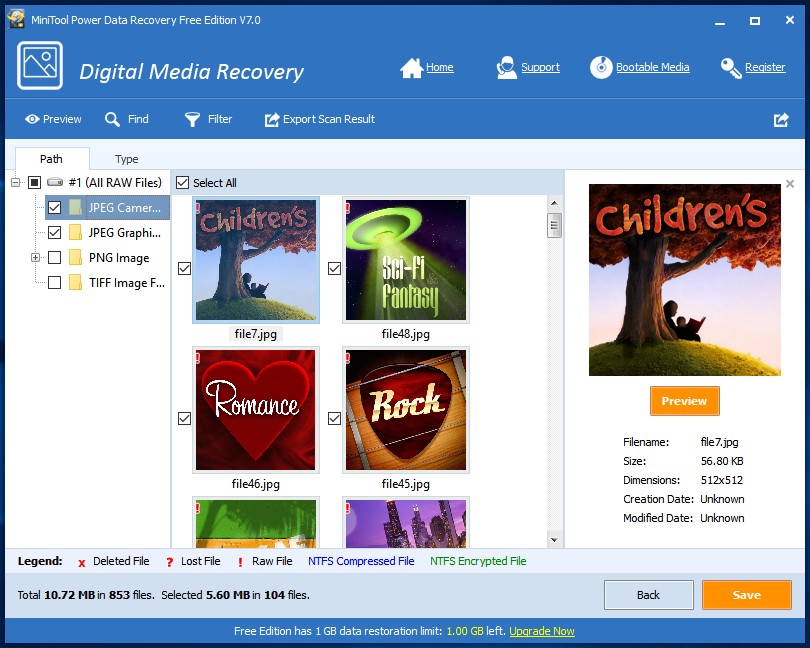
Task: Uncheck the file46.jpg checkbox
Action: (x=184, y=419)
